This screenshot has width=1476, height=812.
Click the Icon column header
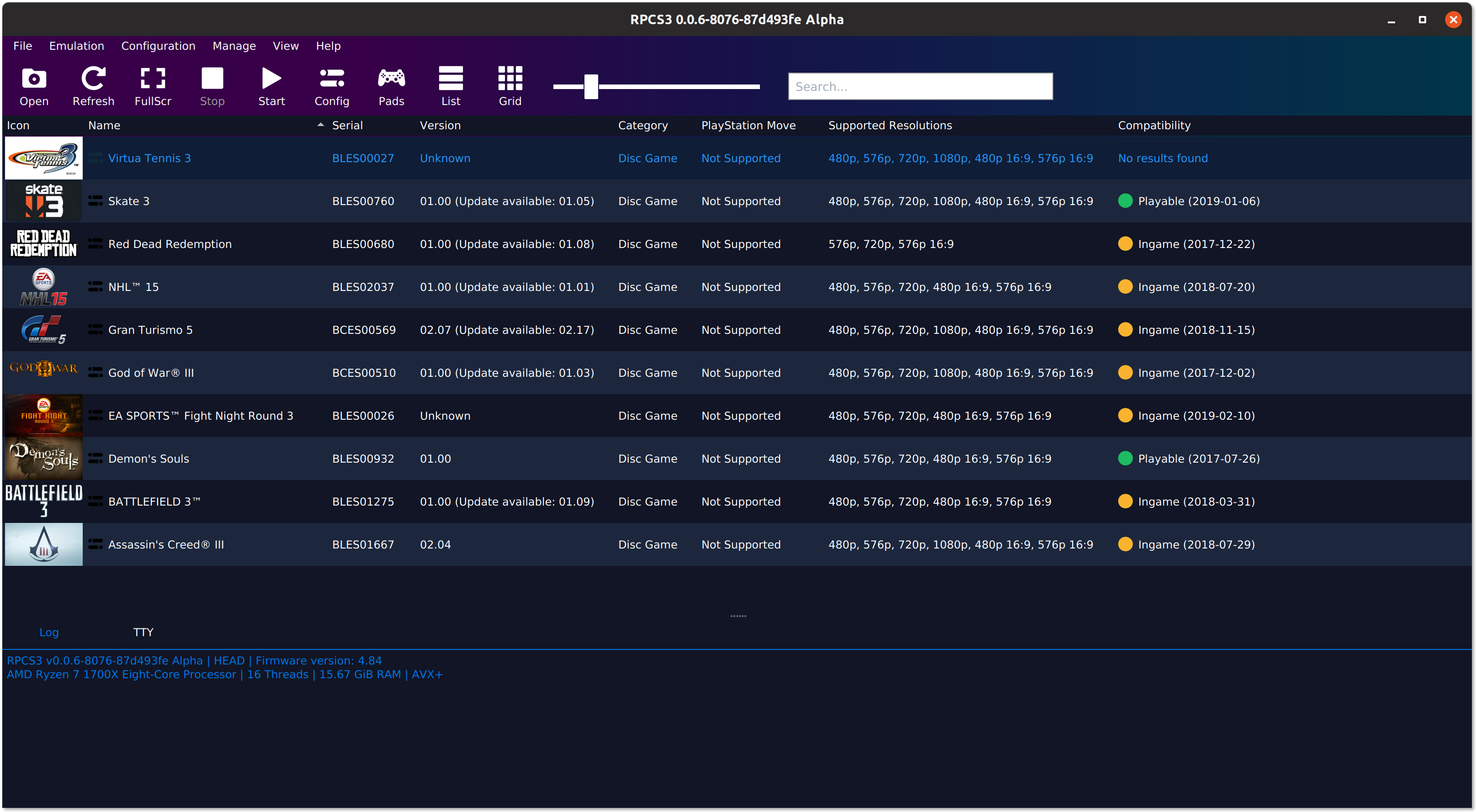coord(18,126)
